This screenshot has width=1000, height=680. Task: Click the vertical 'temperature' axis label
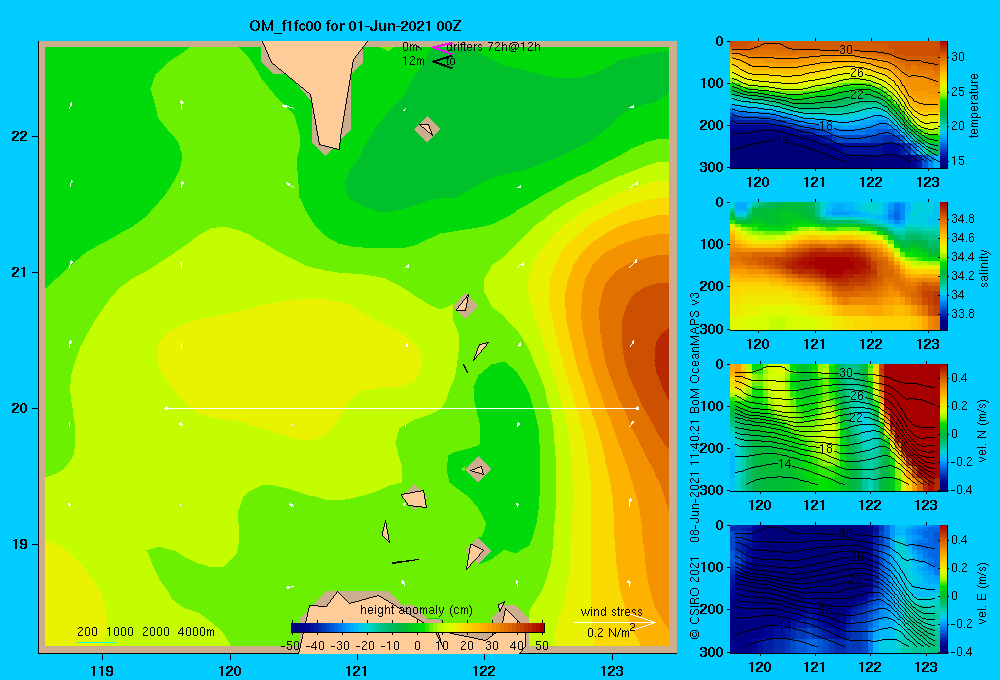coord(974,105)
